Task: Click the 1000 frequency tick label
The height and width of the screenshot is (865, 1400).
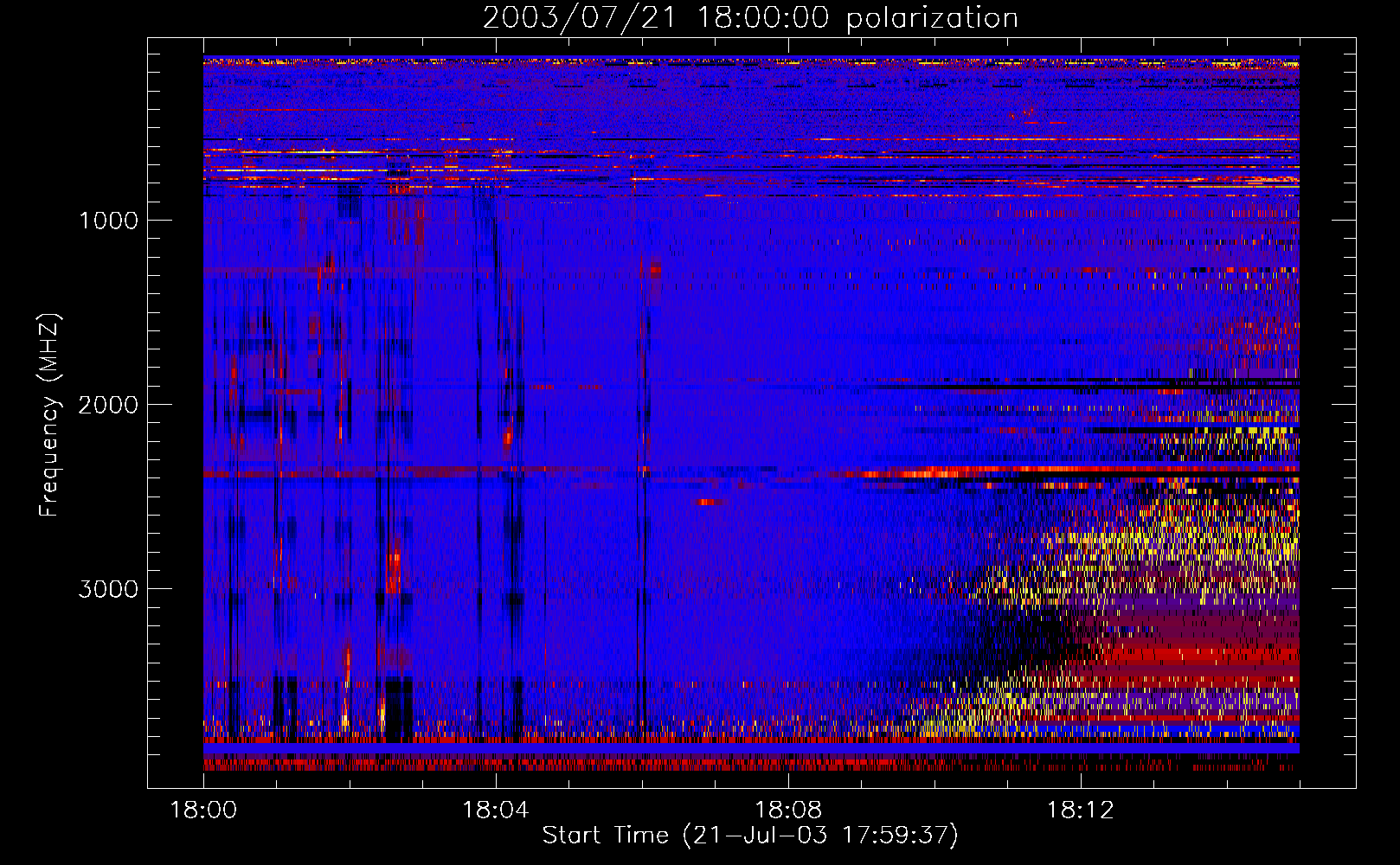Action: (108, 221)
